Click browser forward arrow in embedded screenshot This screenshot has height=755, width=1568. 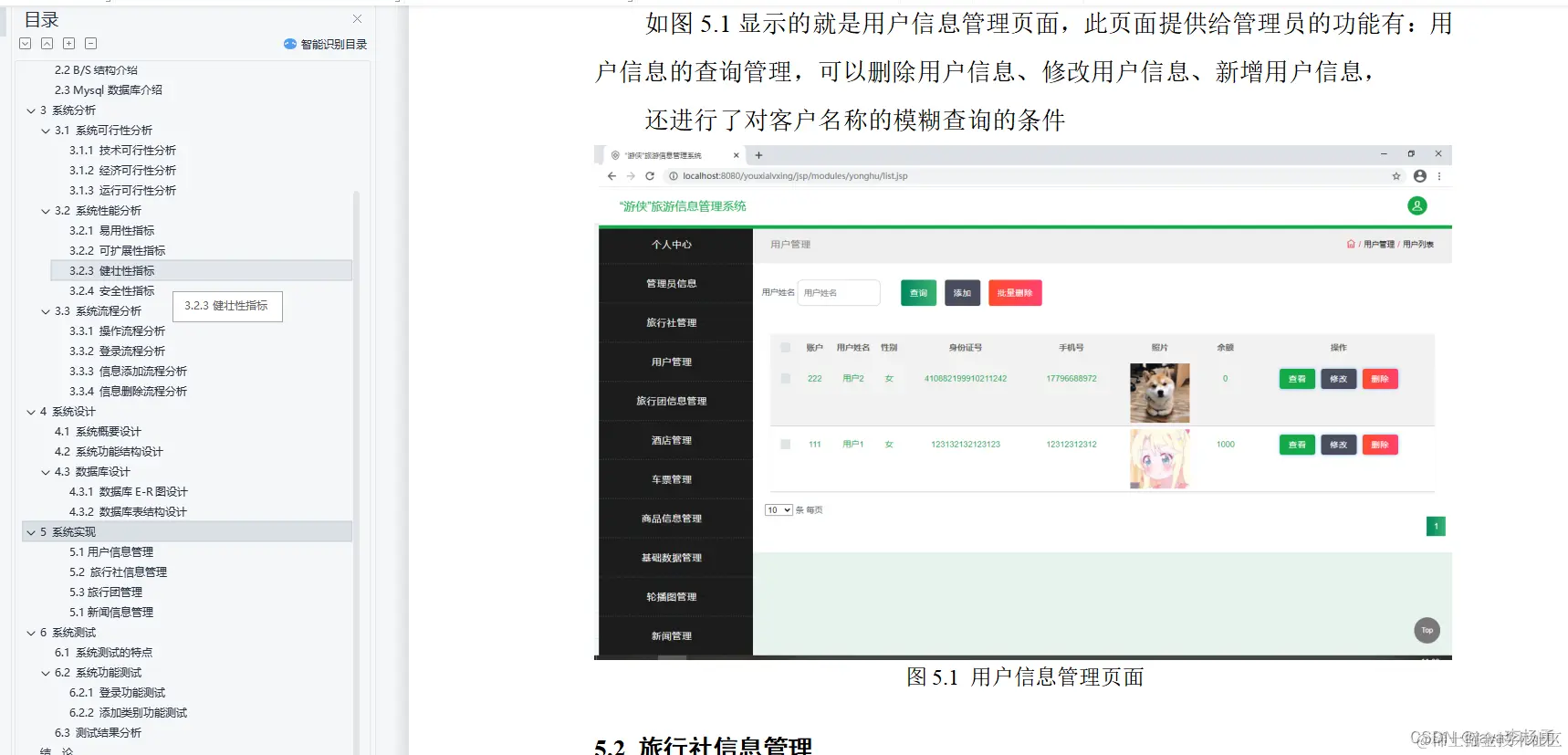pyautogui.click(x=631, y=176)
